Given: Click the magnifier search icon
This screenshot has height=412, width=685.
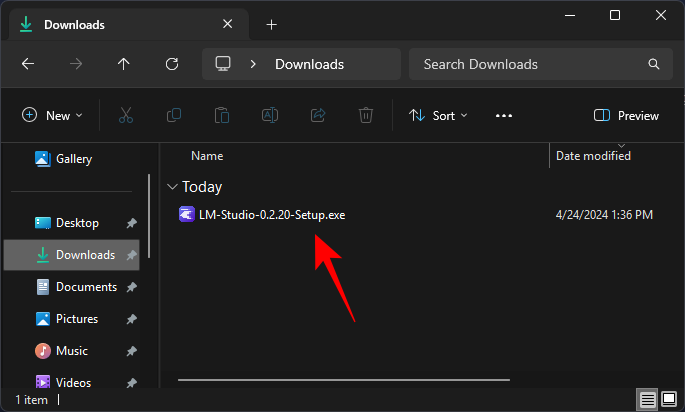Looking at the screenshot, I should point(654,64).
